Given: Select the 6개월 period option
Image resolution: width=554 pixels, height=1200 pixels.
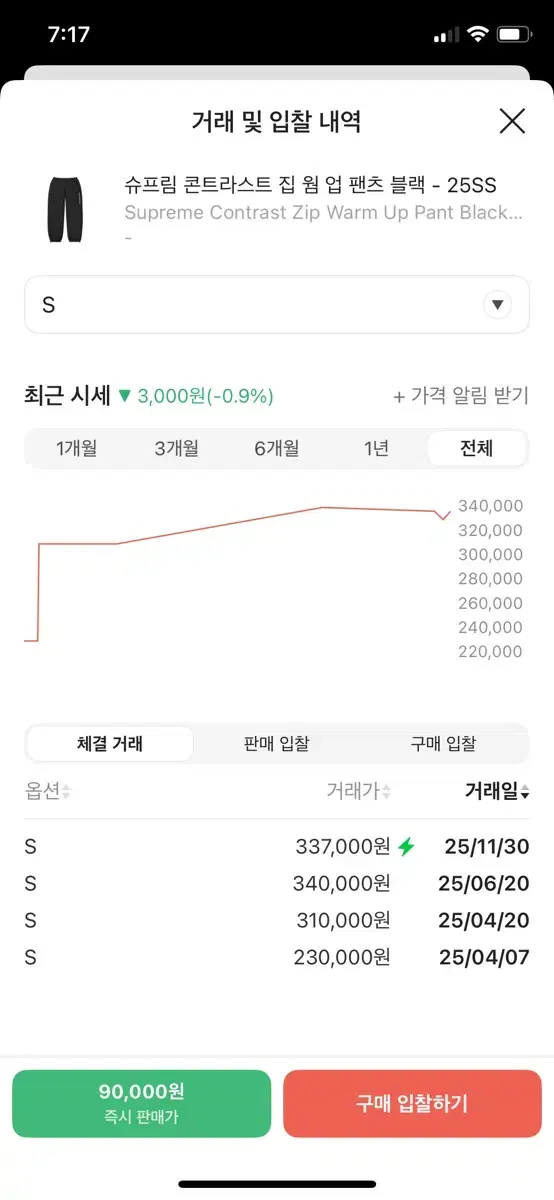Looking at the screenshot, I should pyautogui.click(x=277, y=448).
